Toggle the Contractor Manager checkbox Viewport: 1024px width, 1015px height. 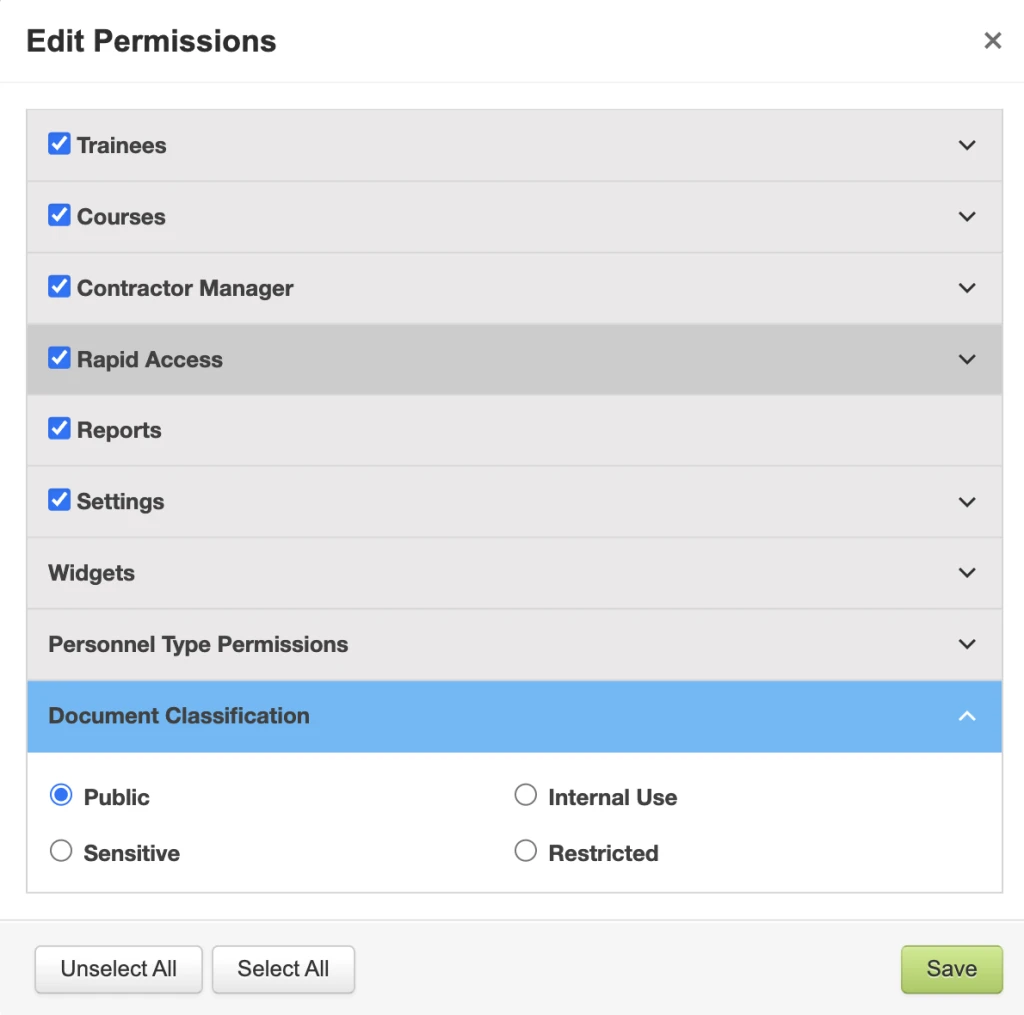click(x=59, y=286)
